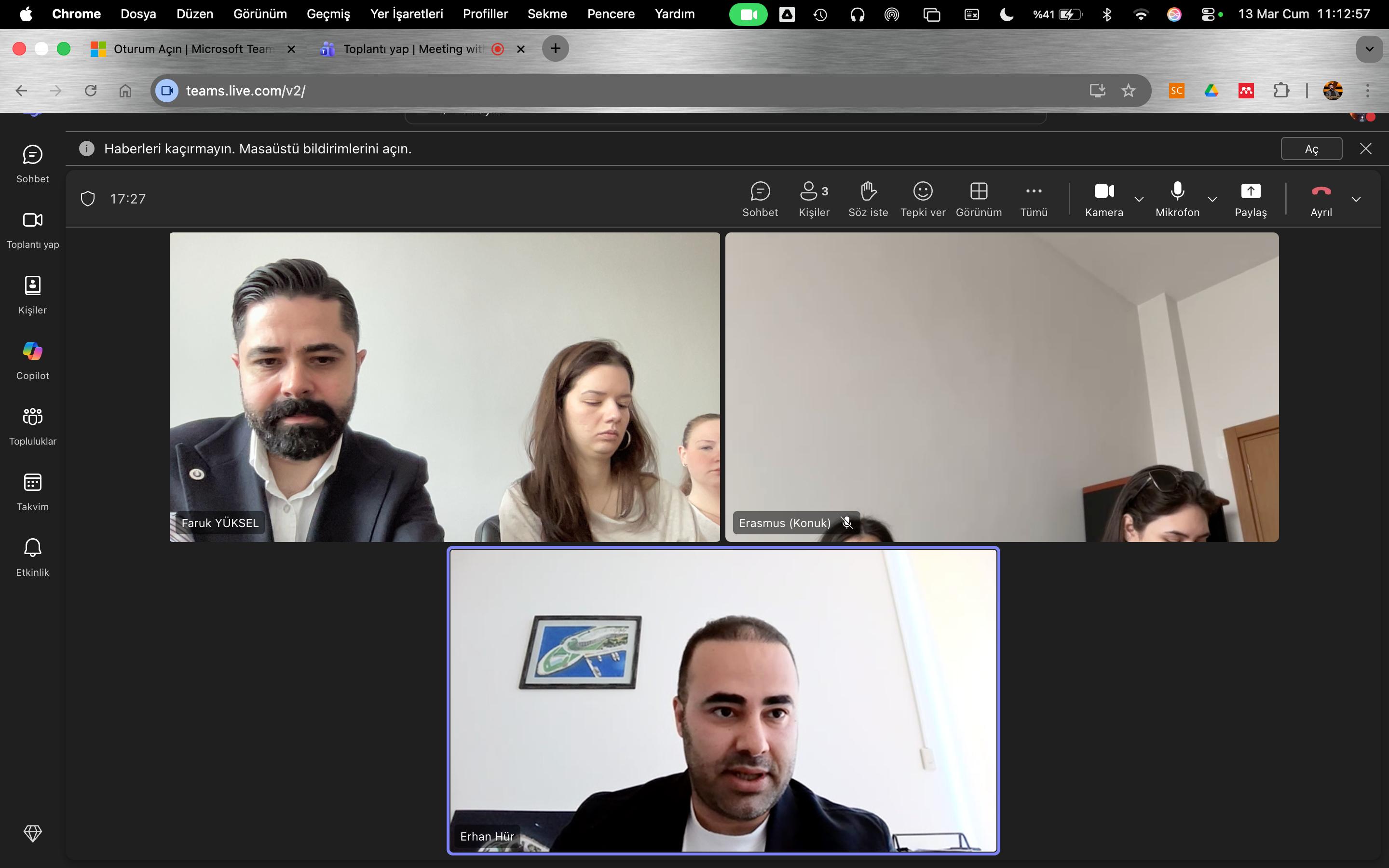Image resolution: width=1389 pixels, height=868 pixels.
Task: Click Aç to enable desktop notifications
Action: (x=1311, y=149)
